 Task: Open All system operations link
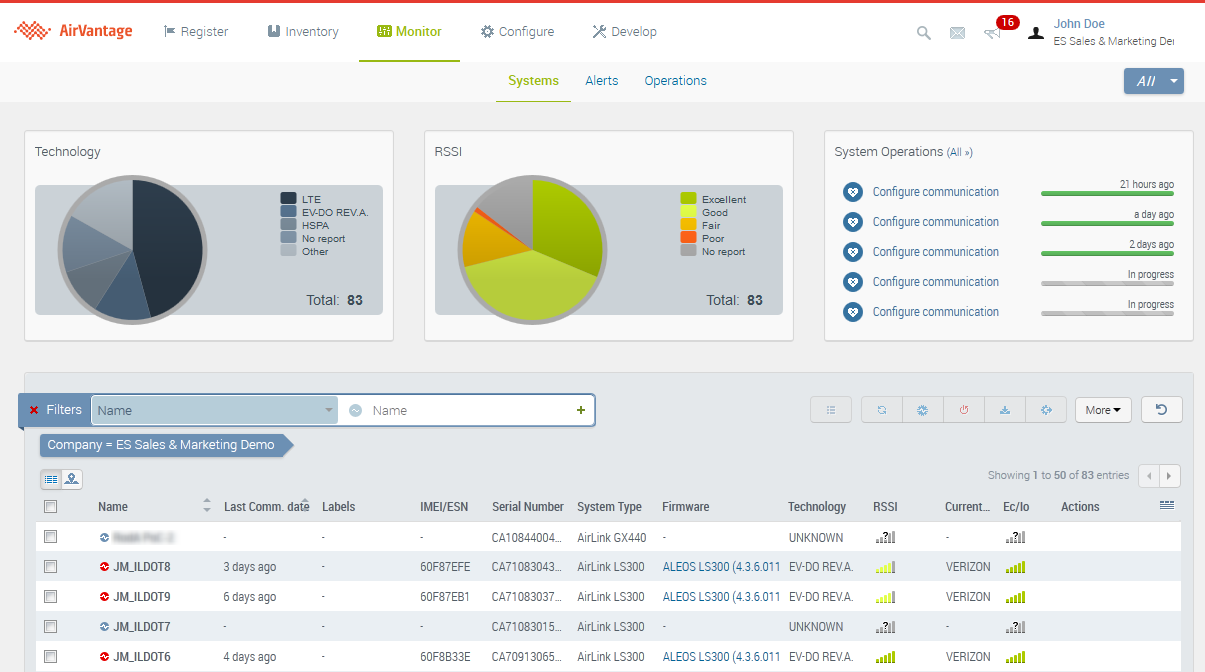click(959, 153)
